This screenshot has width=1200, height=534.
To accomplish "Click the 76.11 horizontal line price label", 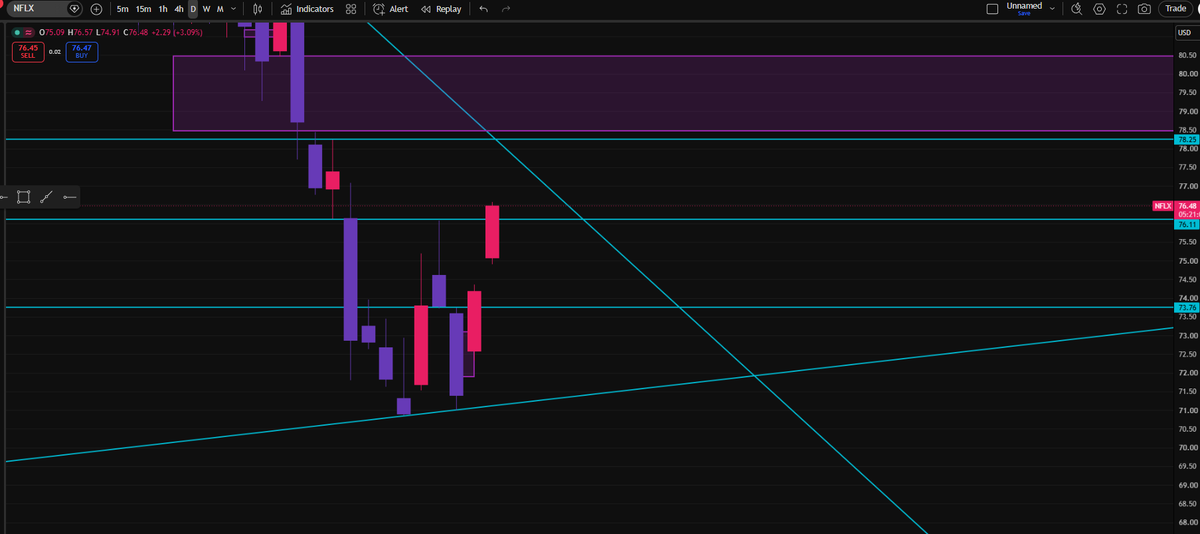I will pos(1186,225).
